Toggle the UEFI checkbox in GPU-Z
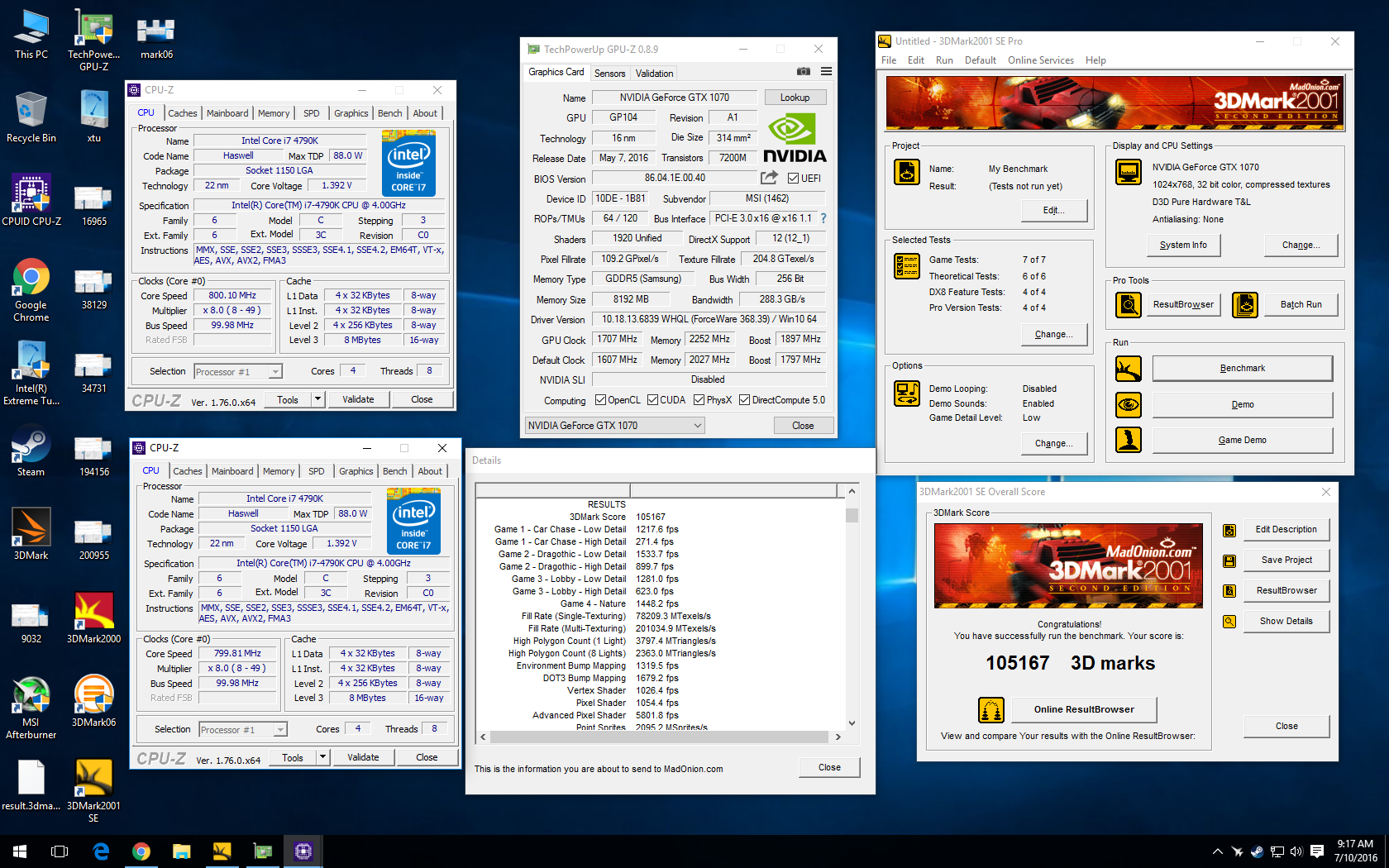Screen dimensions: 1389x868 (x=793, y=178)
